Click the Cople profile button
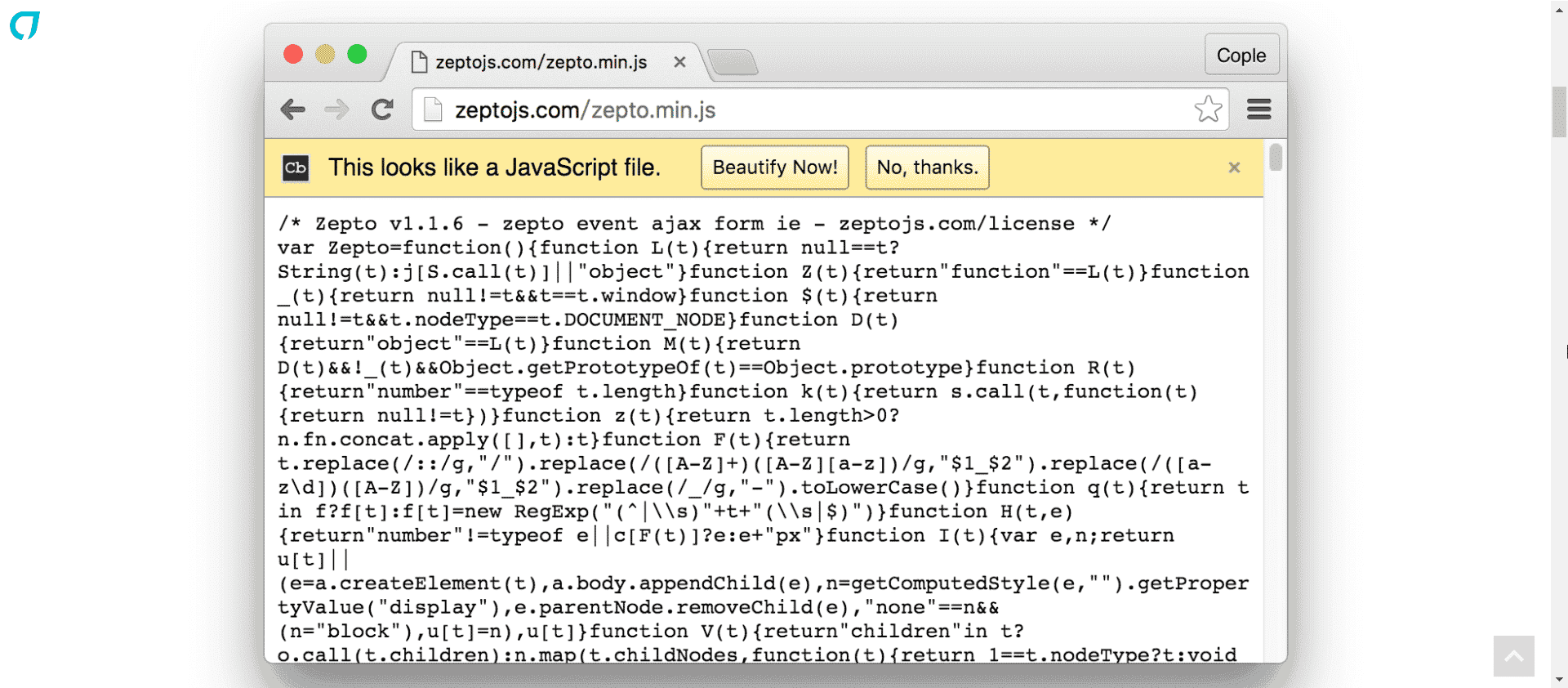This screenshot has width=1568, height=688. point(1241,55)
